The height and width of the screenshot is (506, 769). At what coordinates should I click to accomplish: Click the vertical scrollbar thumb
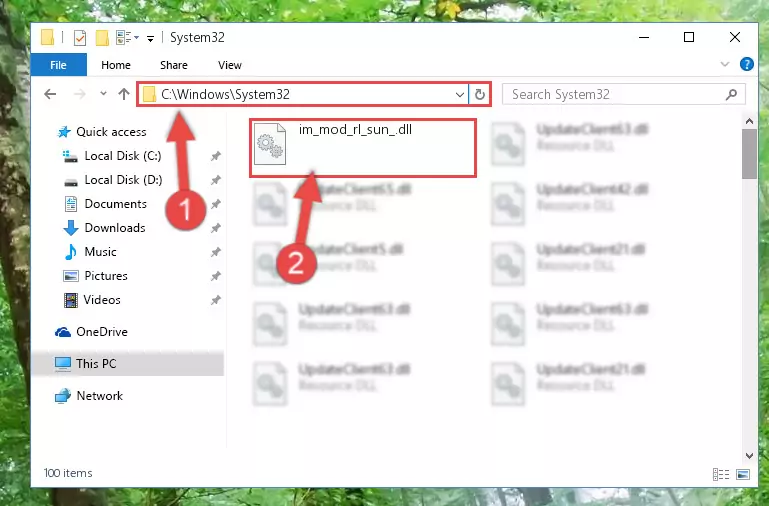point(749,154)
